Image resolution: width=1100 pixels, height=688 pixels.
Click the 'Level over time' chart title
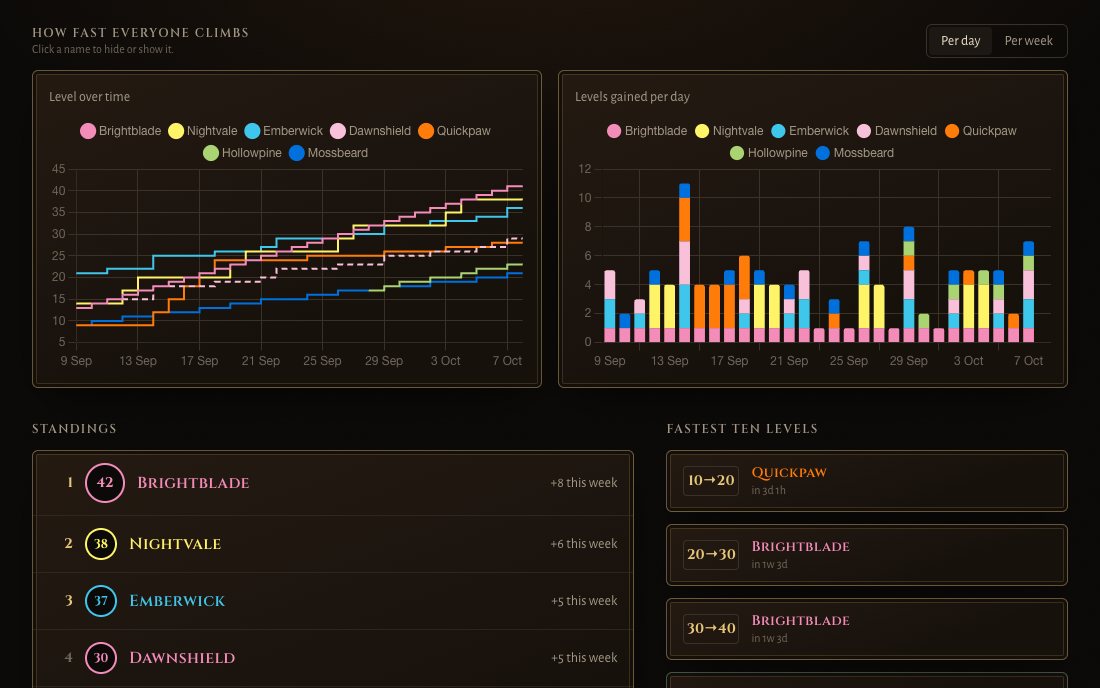point(89,97)
